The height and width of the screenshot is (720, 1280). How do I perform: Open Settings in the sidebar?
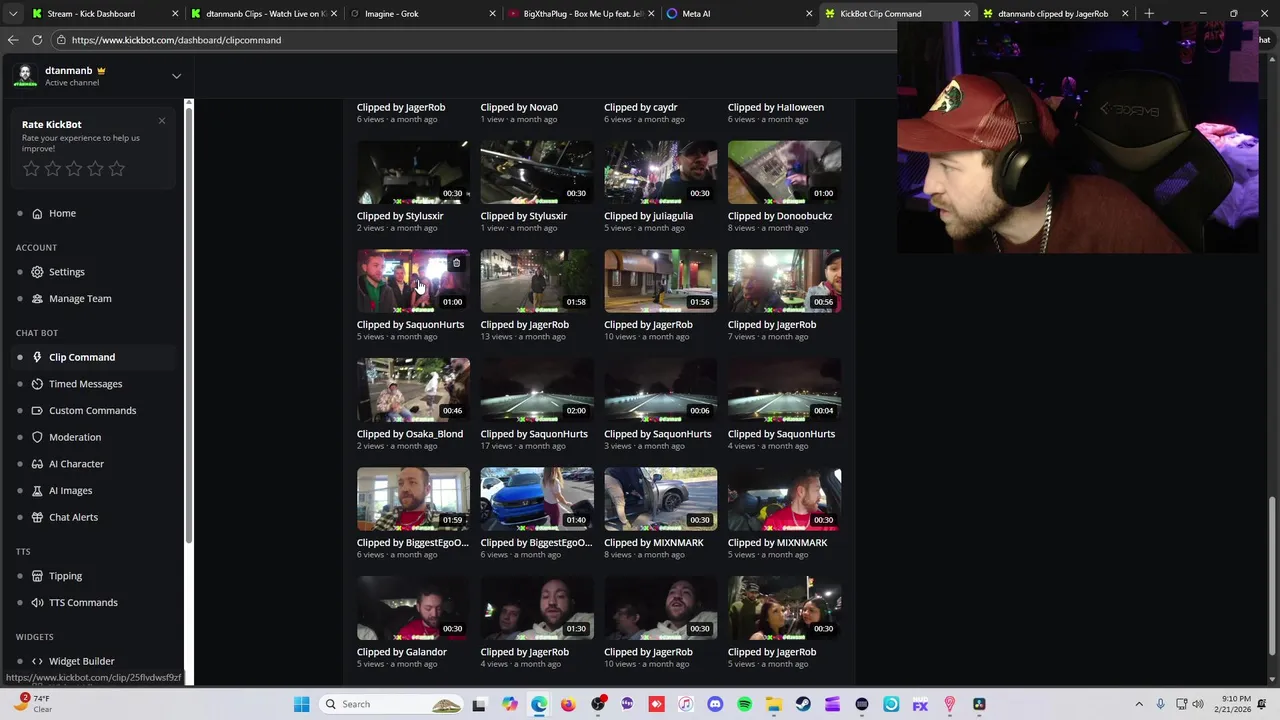[66, 272]
